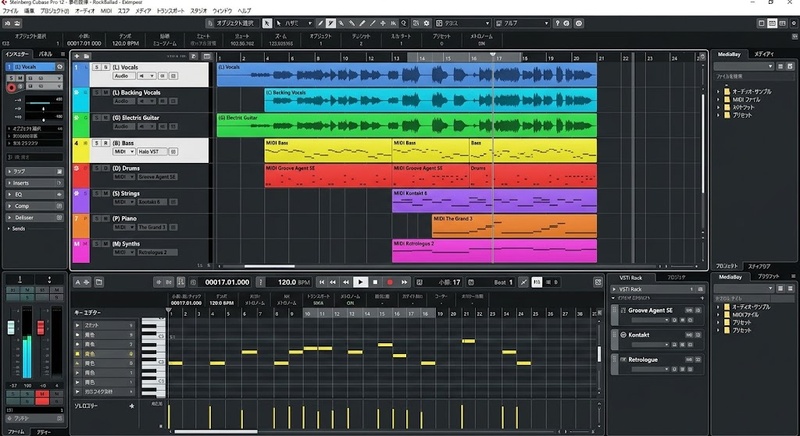This screenshot has width=800, height=436.
Task: Solo the (B) Bass track
Action: point(97,143)
